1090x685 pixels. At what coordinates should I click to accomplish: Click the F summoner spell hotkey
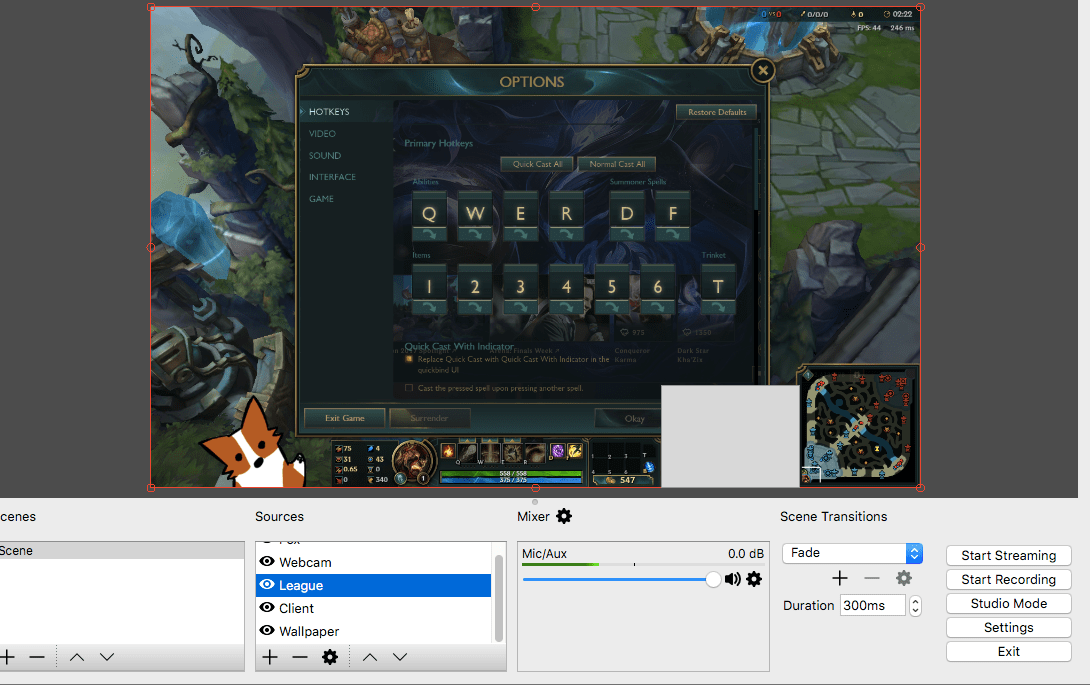point(672,215)
